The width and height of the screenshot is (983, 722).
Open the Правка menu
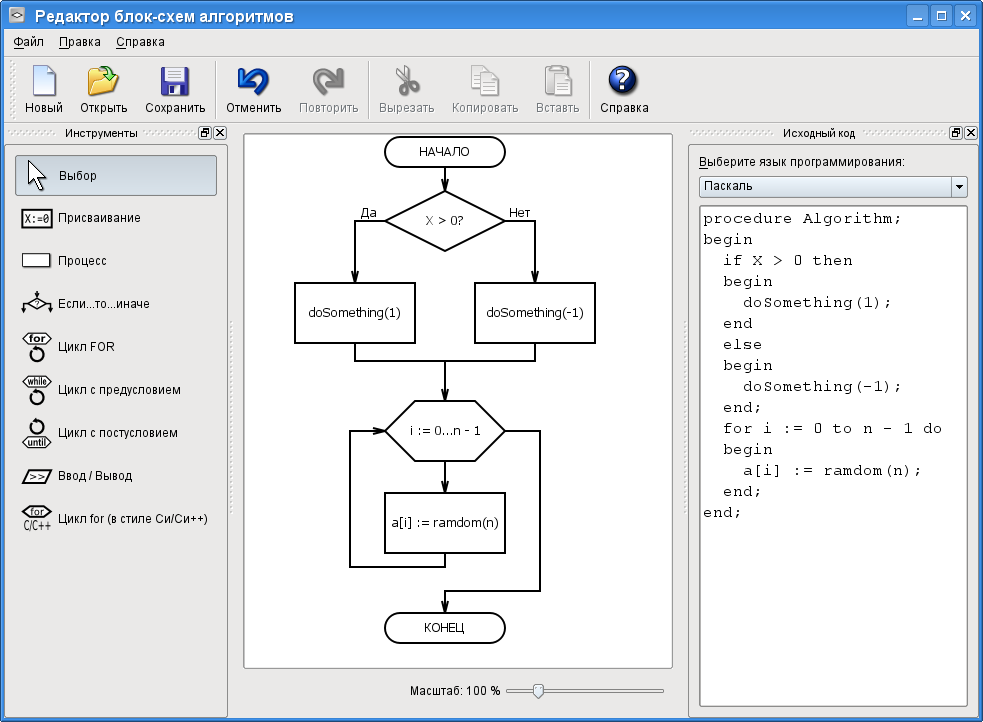pyautogui.click(x=80, y=42)
